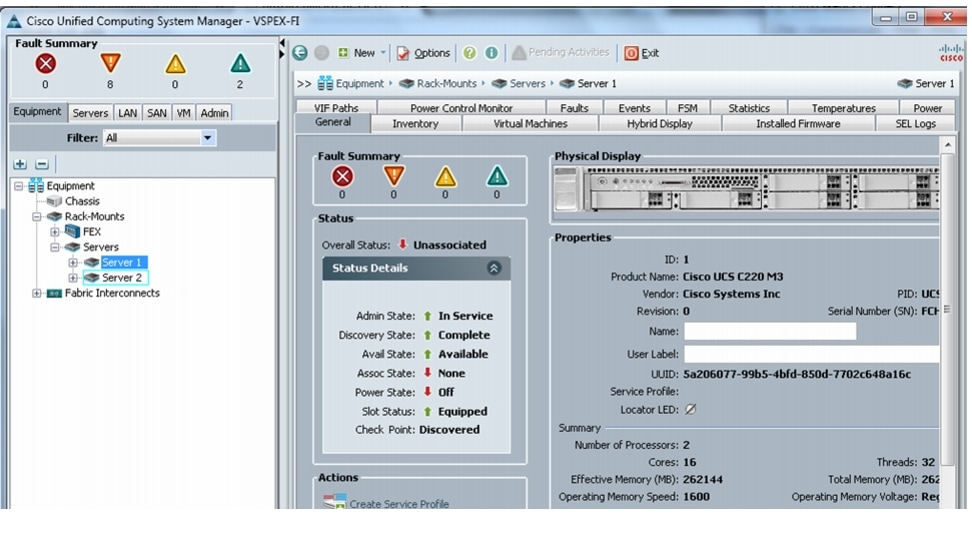Click the green Back navigation arrow icon
The height and width of the screenshot is (537, 972).
tap(300, 53)
